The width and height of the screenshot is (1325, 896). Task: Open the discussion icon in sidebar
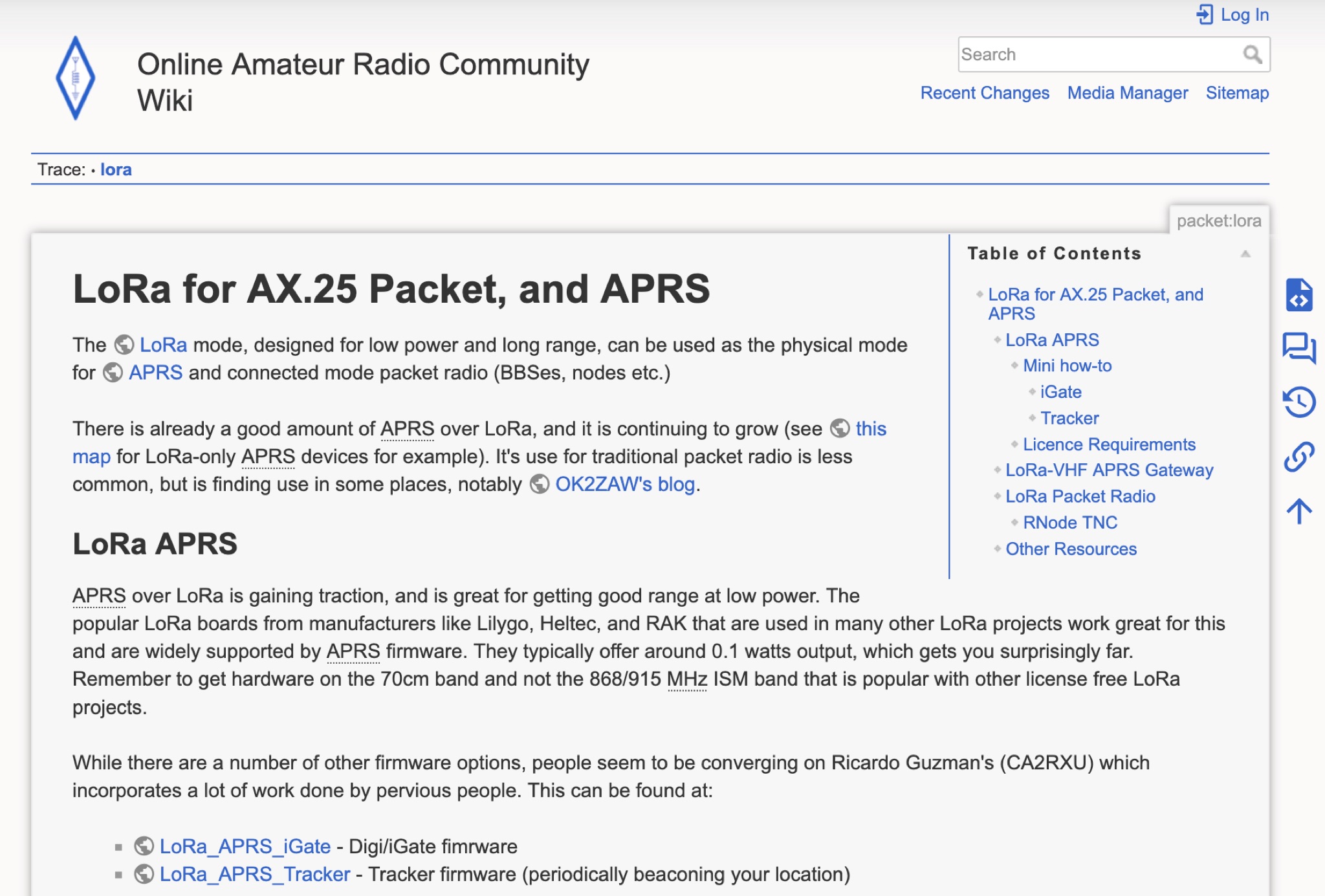coord(1298,348)
